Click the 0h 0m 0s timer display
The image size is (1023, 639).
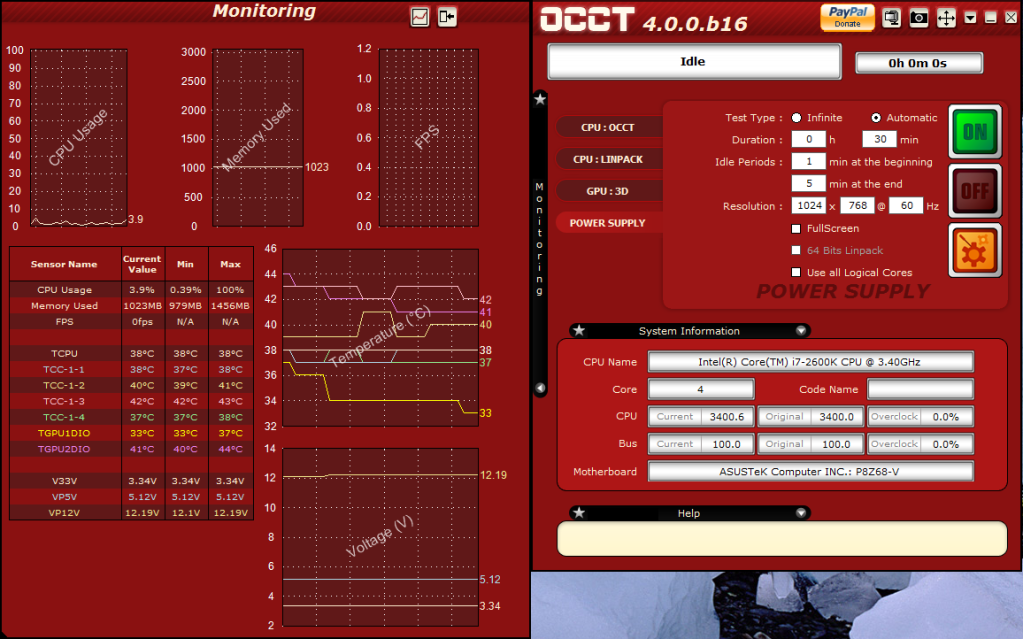tap(919, 63)
